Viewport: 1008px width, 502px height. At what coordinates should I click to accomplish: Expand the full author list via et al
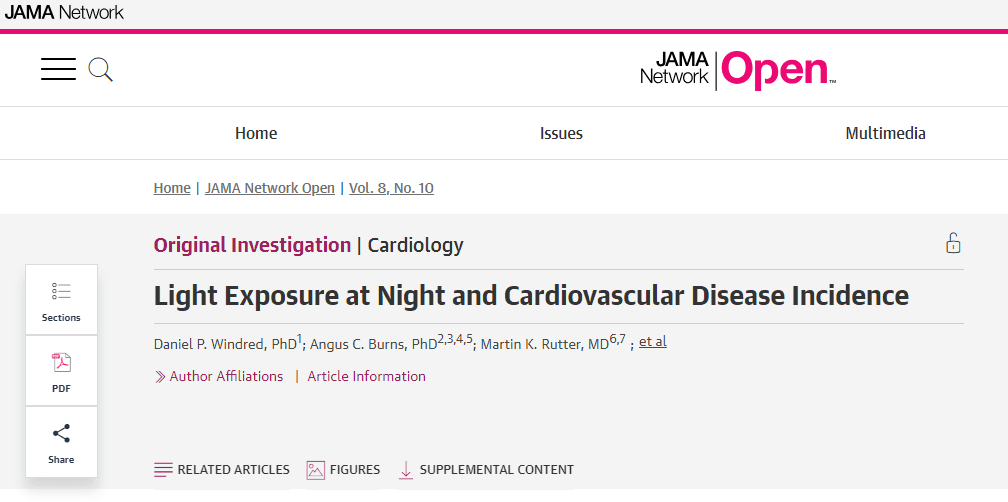pos(653,342)
